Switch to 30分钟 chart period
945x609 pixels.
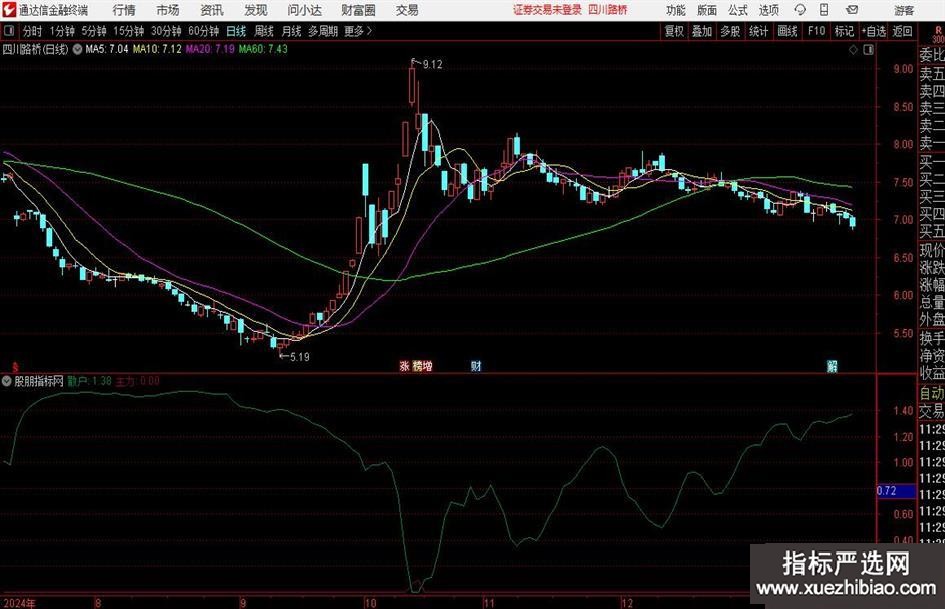(x=166, y=31)
